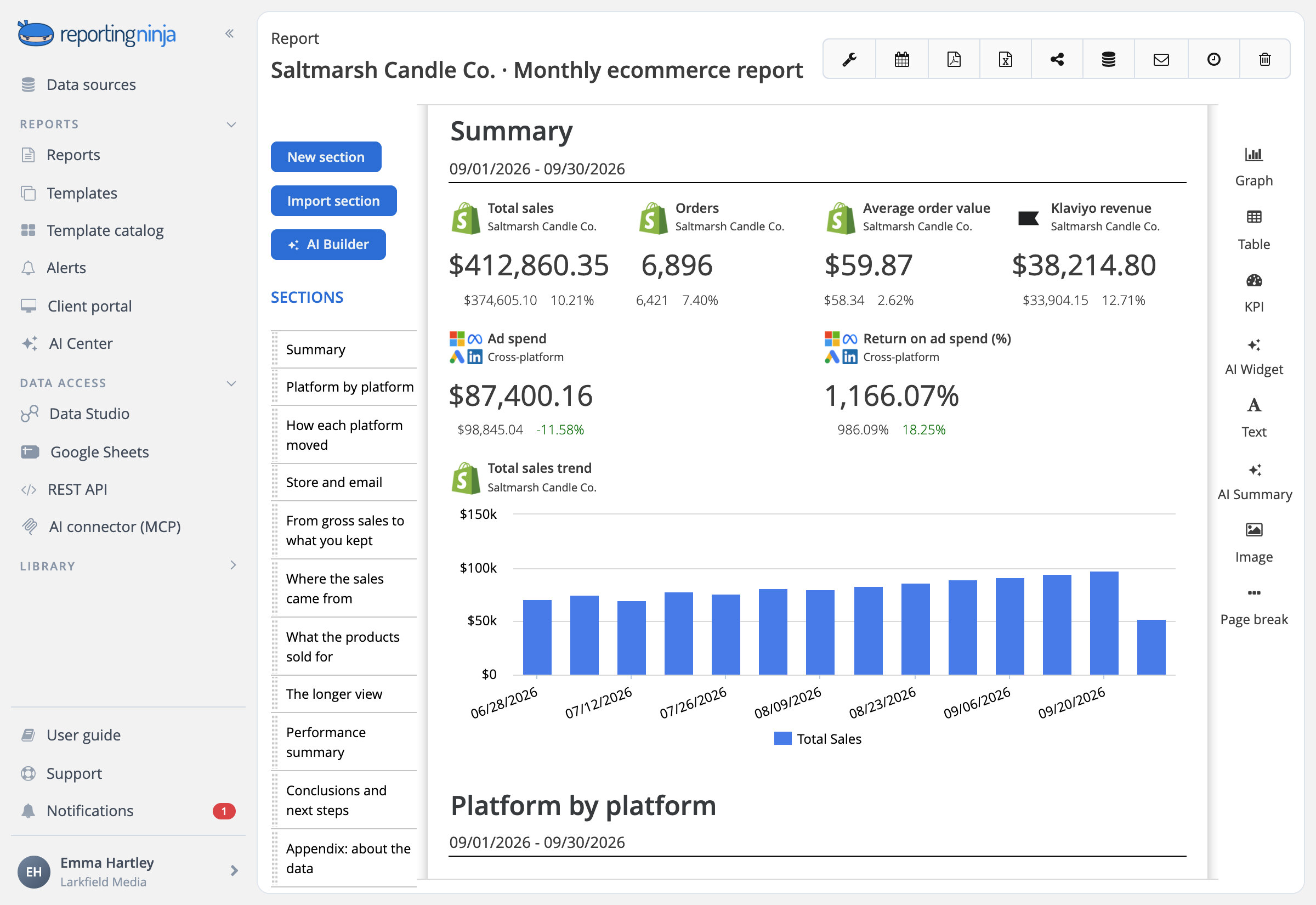1316x905 pixels.
Task: Jump to the Platform by platform section
Action: tap(344, 387)
